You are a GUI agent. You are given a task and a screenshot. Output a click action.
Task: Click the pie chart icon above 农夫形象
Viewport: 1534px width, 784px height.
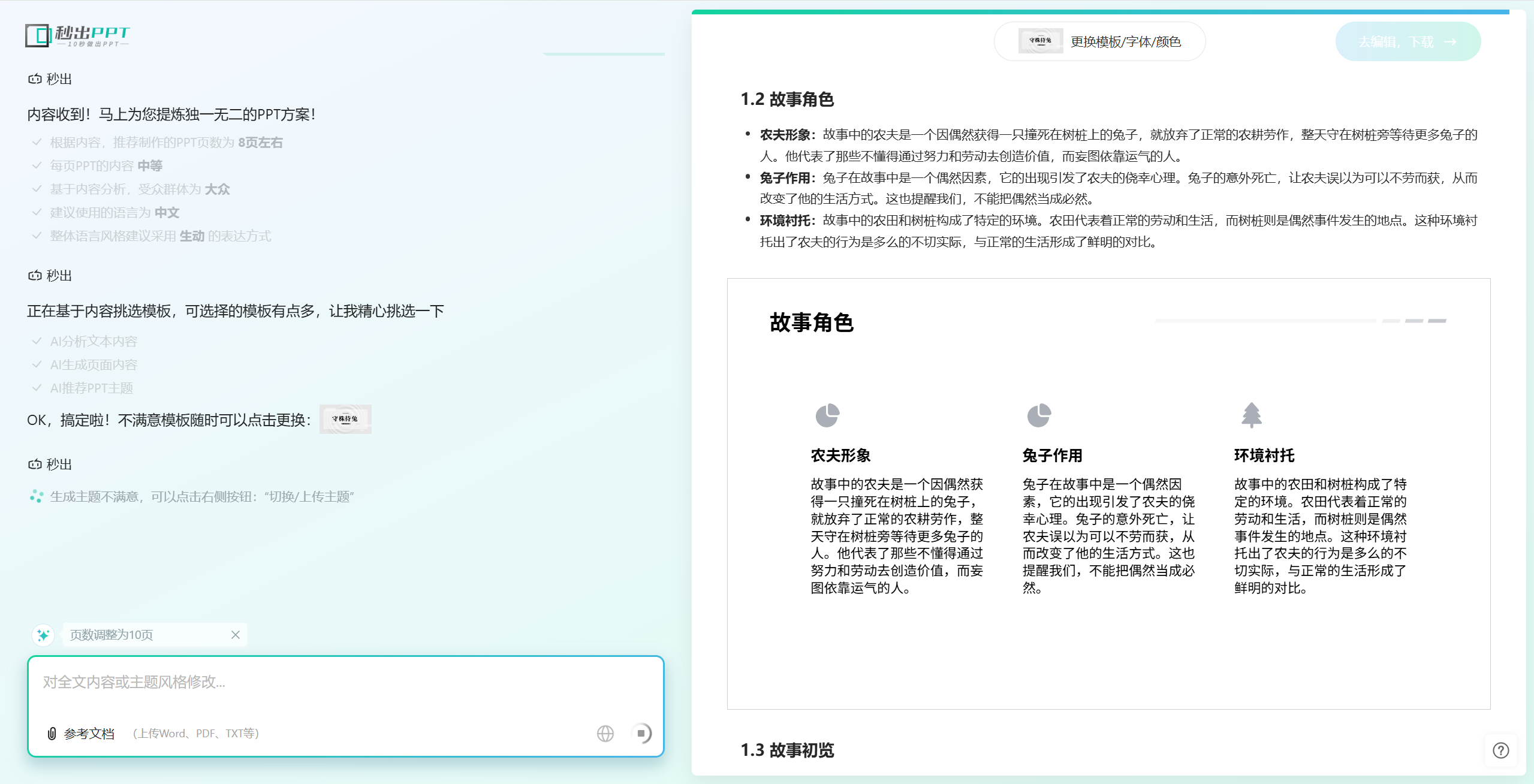827,415
